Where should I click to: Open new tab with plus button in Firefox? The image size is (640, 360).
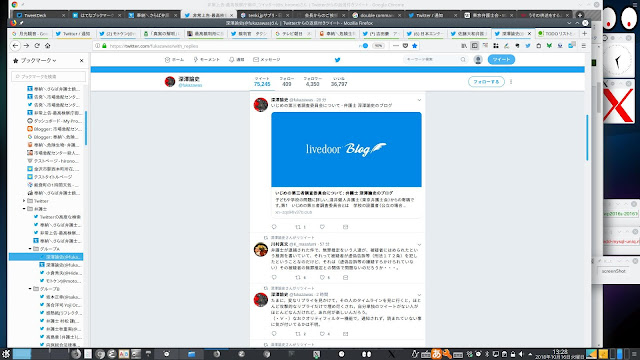pyautogui.click(x=584, y=33)
